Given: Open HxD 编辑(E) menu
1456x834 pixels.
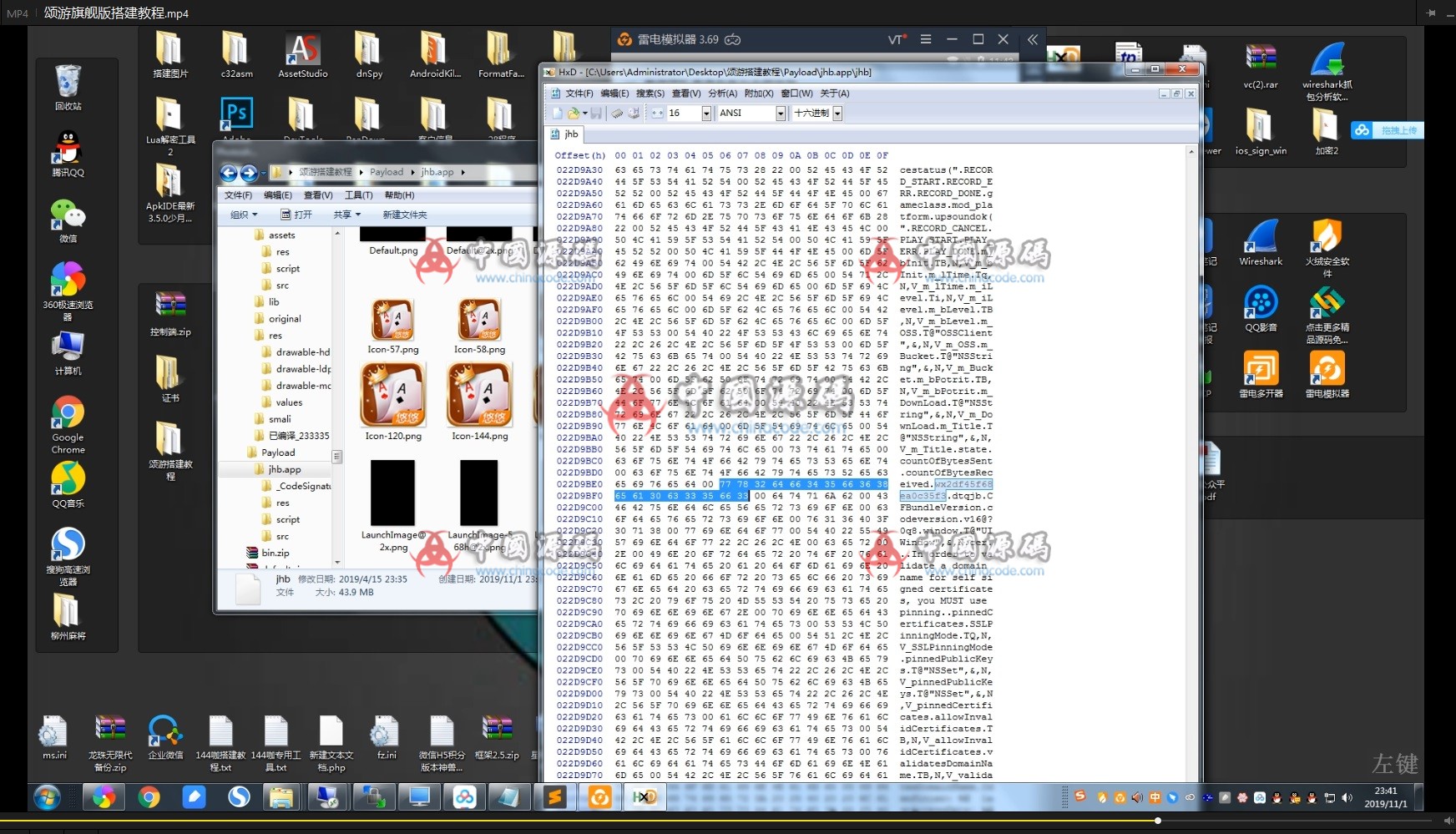Looking at the screenshot, I should coord(614,94).
